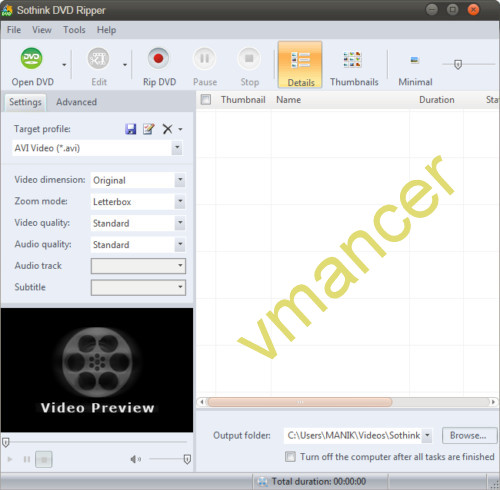The image size is (500, 490).
Task: Play the video preview
Action: 10,459
